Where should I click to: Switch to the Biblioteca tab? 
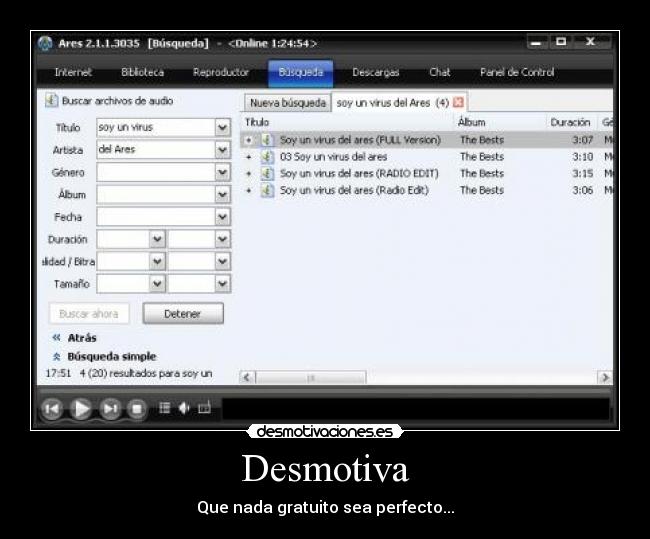click(x=143, y=72)
